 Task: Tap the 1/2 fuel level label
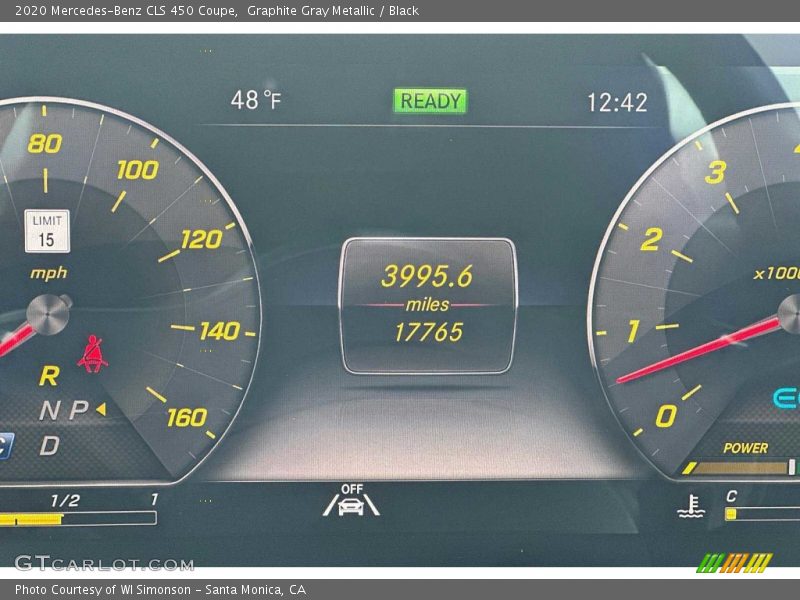65,501
